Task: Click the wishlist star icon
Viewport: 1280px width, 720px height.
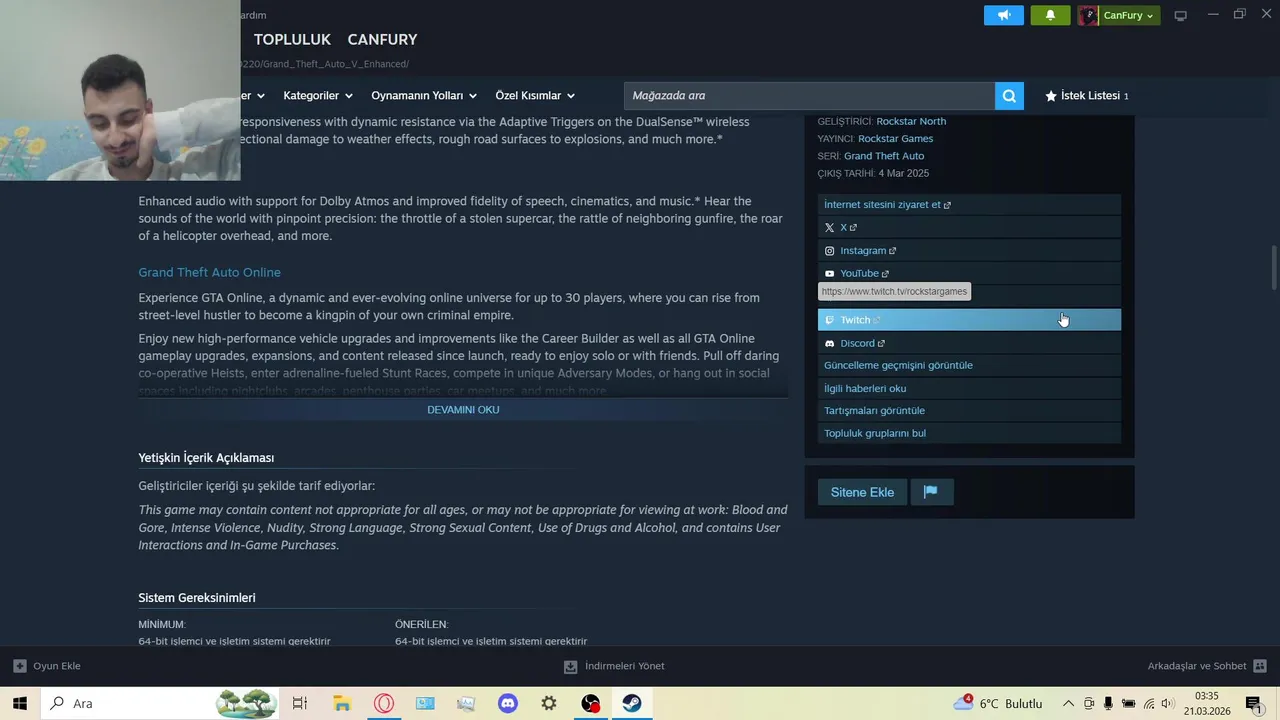Action: 1051,96
